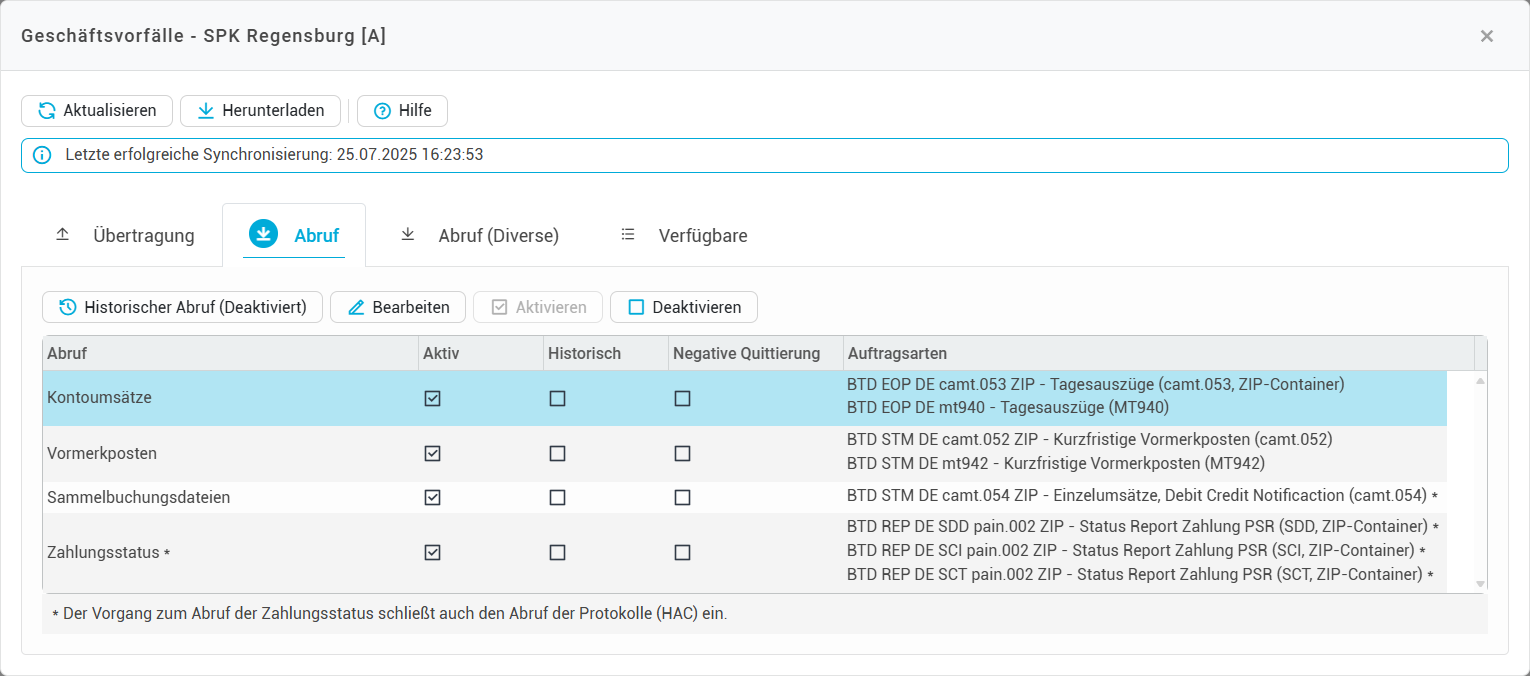This screenshot has height=676, width=1530.
Task: Click the Historischer Abruf clock icon button
Action: pyautogui.click(x=68, y=307)
